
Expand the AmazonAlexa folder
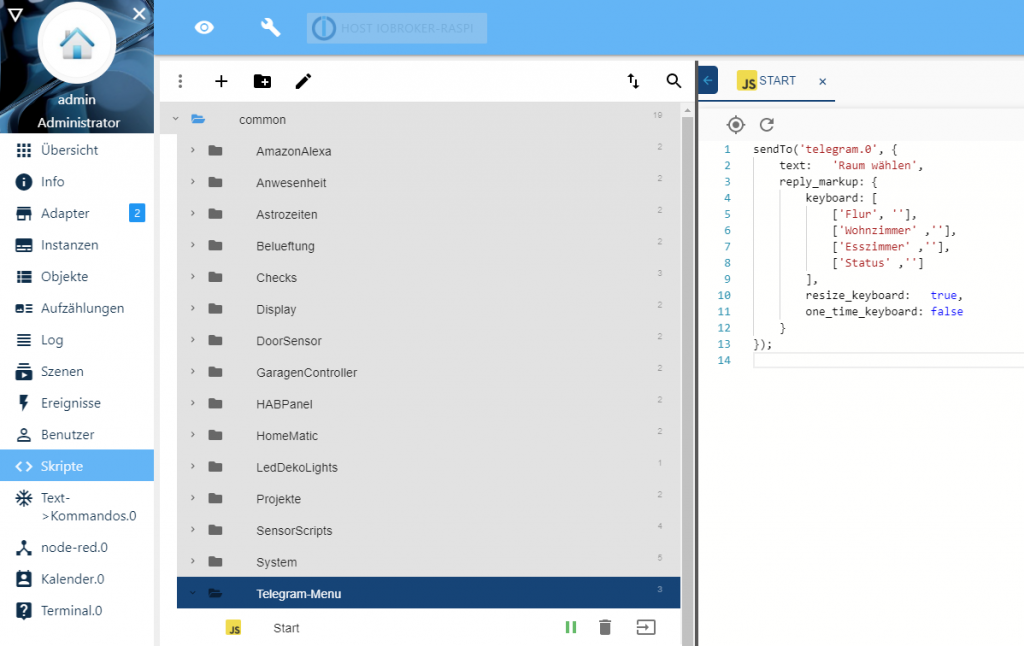192,151
